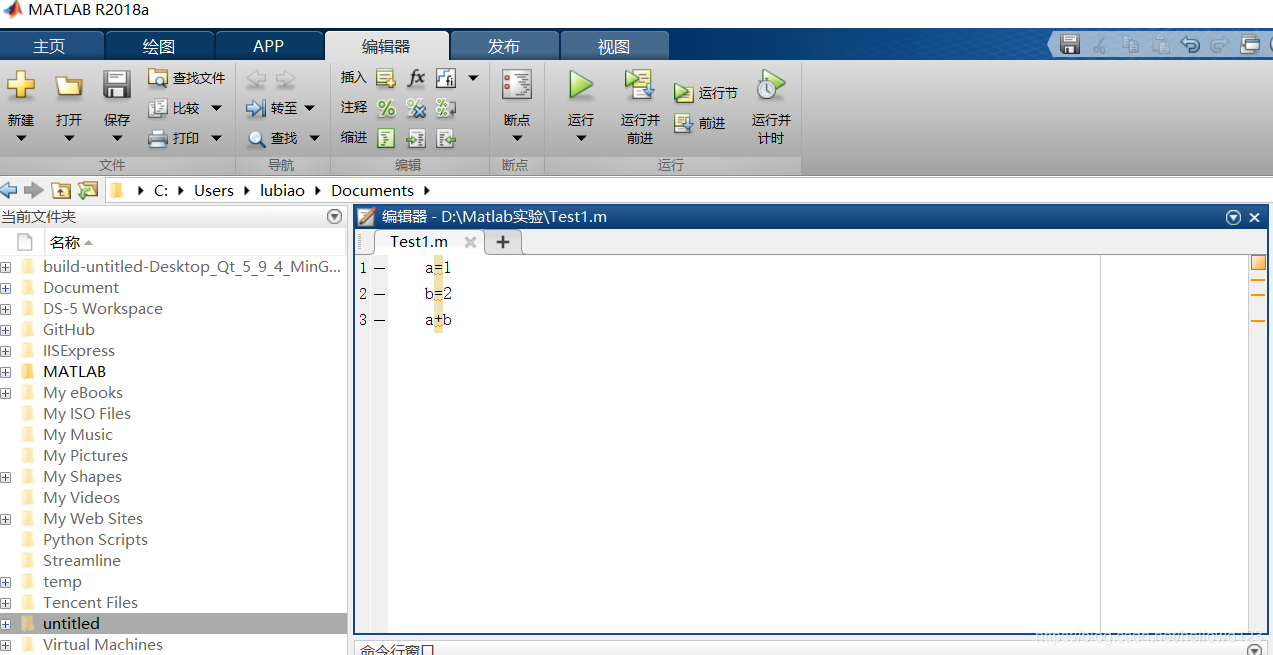Add a new editor tab with plus

(x=503, y=242)
